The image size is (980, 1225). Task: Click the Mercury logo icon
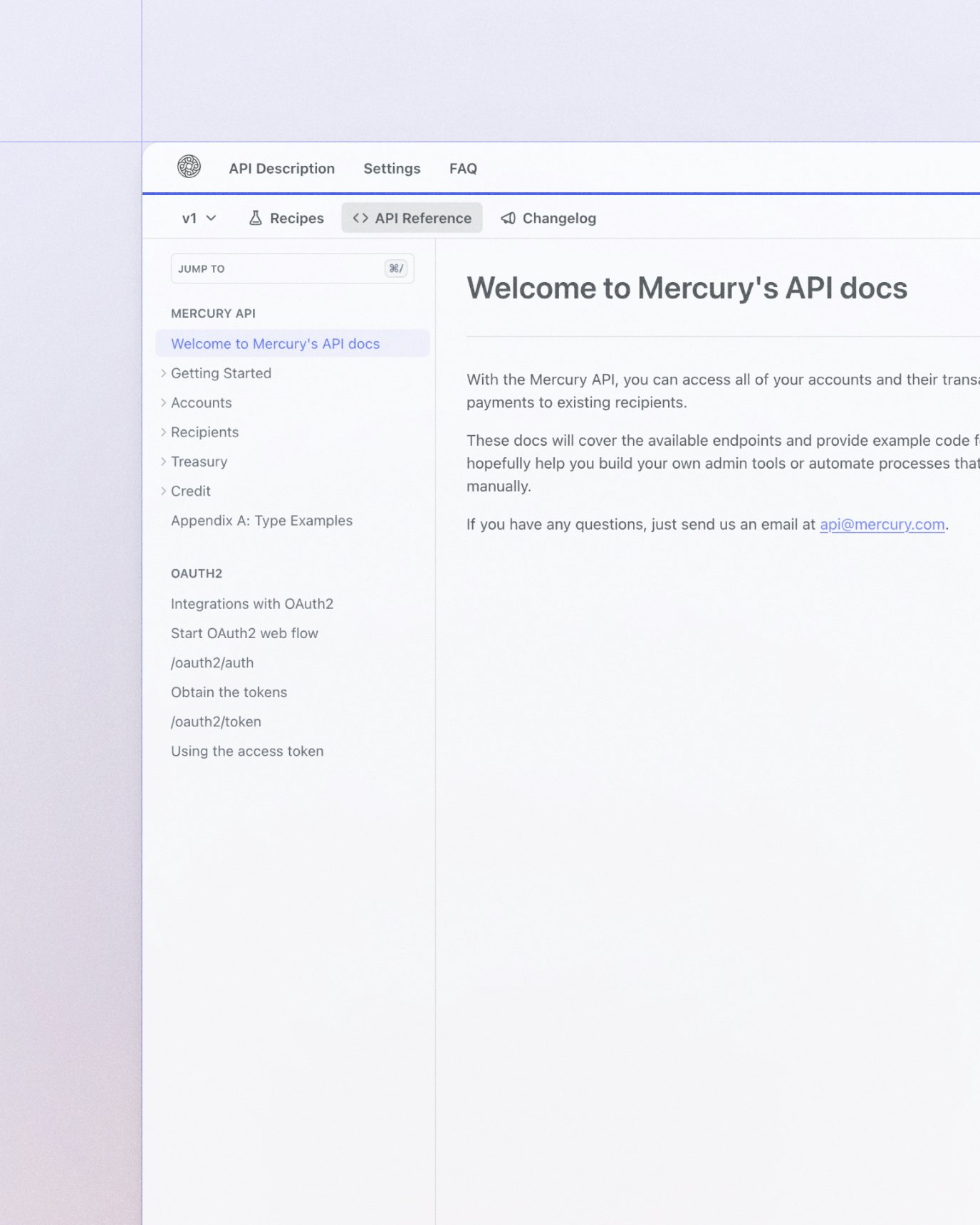[189, 167]
